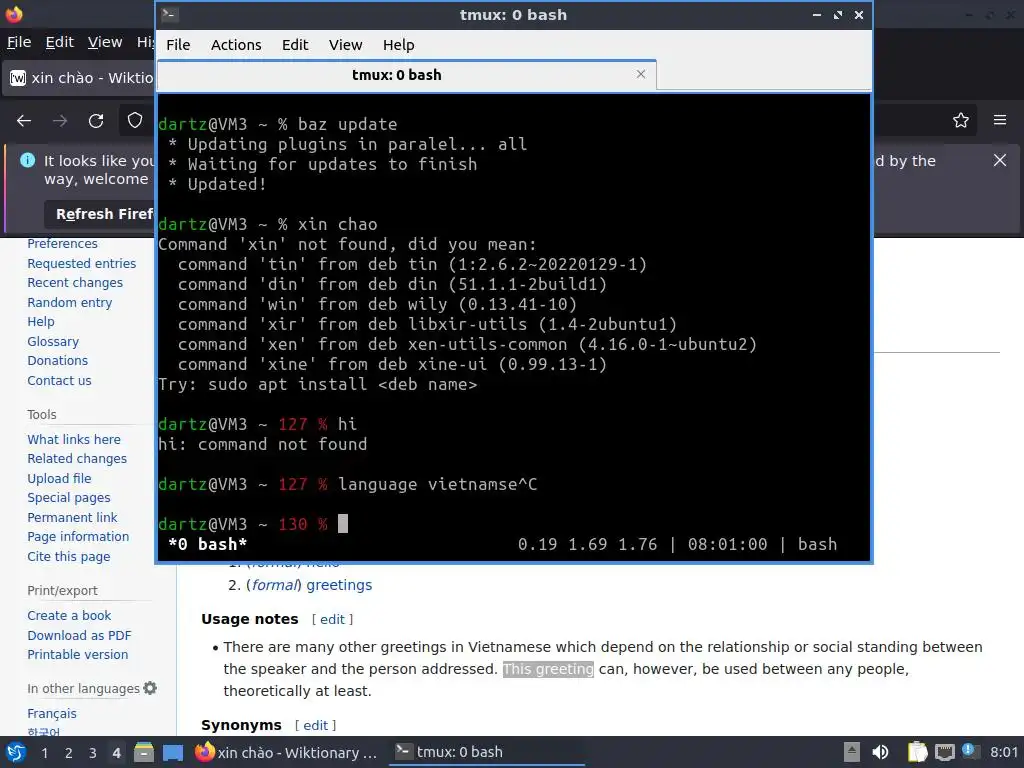Open the start menu icon in taskbar

(16, 752)
